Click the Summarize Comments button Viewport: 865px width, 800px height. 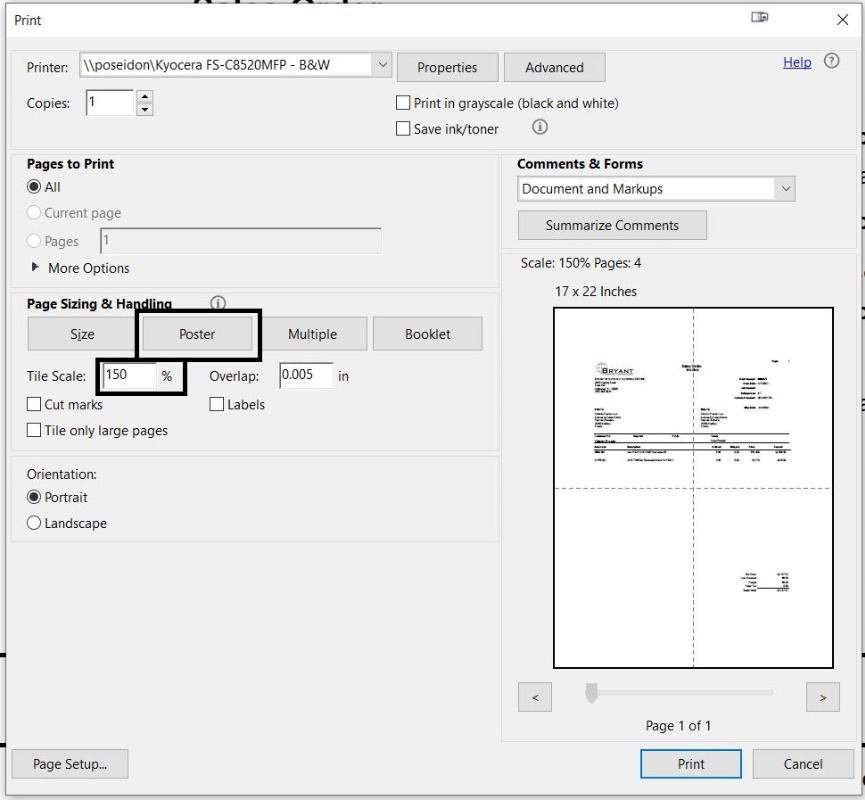[612, 225]
